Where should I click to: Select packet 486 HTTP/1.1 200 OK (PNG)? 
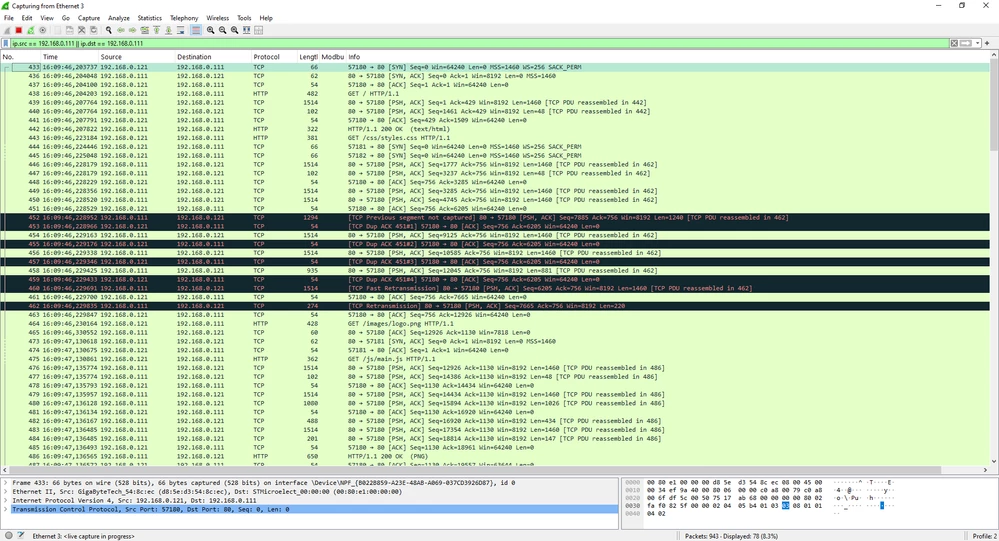tap(495, 456)
